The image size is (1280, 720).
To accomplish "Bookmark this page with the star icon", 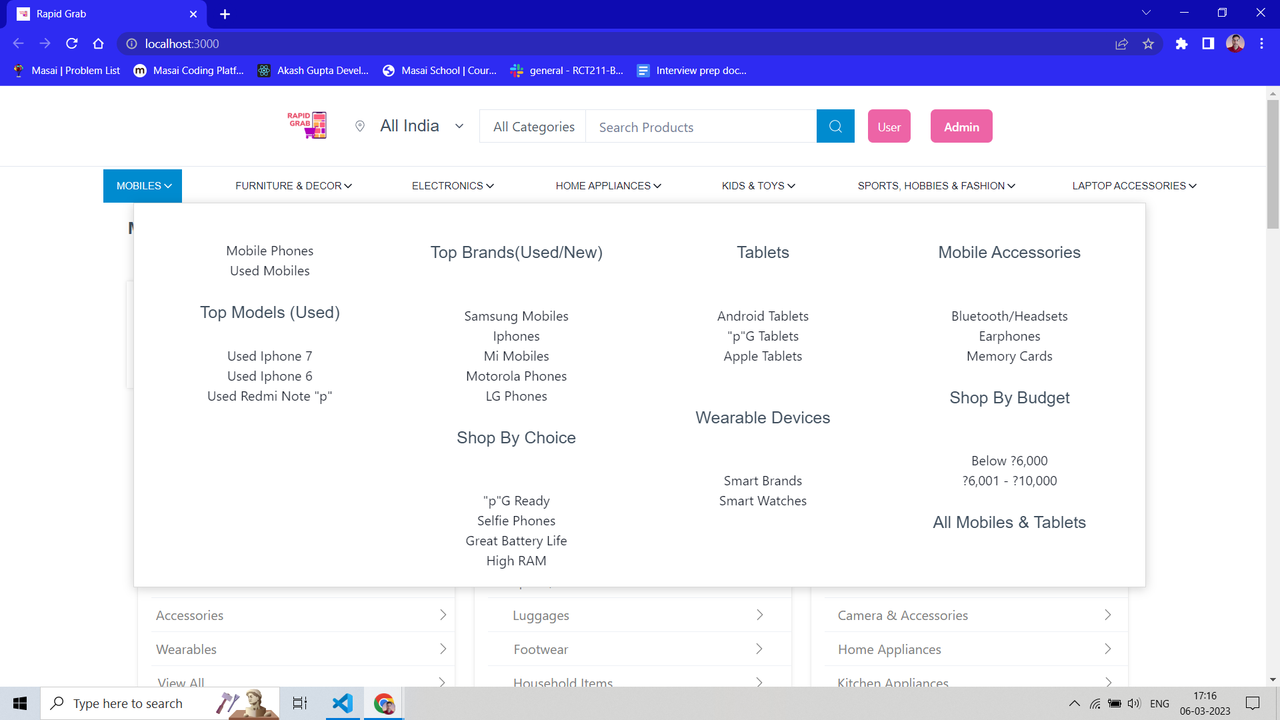I will 1148,44.
